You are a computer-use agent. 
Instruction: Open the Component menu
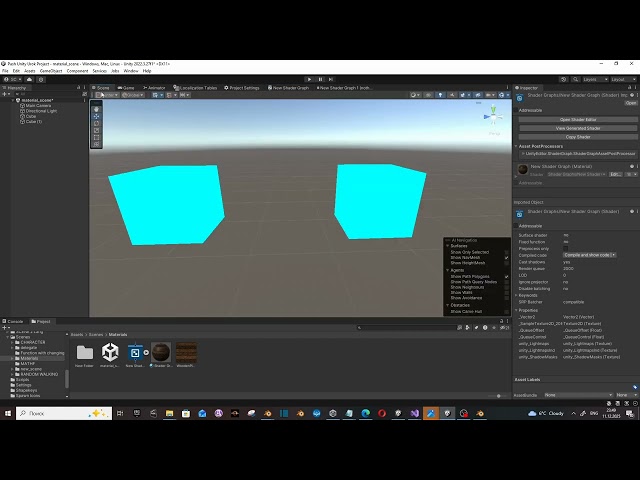(x=78, y=71)
